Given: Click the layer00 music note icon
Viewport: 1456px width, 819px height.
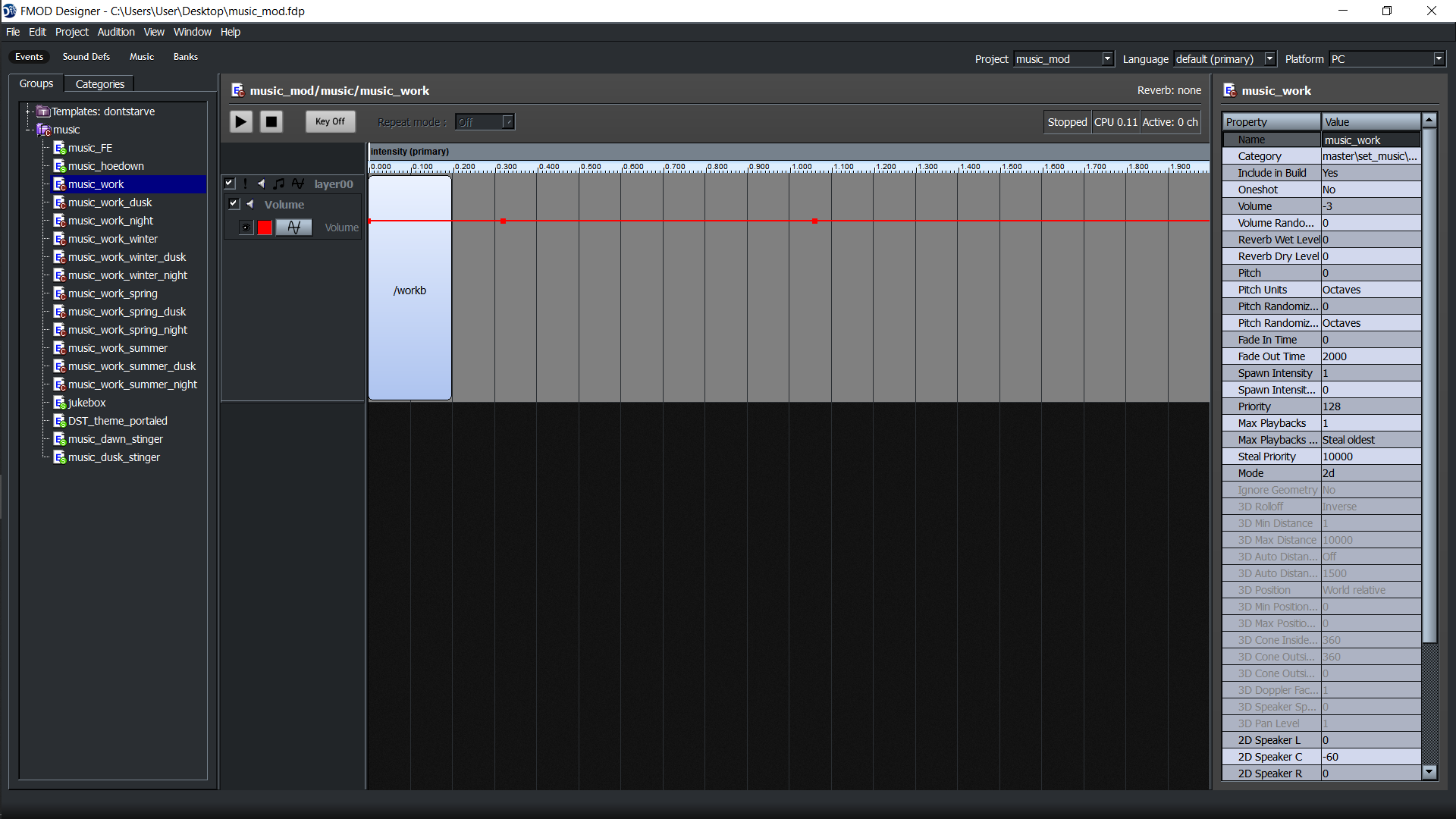Looking at the screenshot, I should point(279,184).
